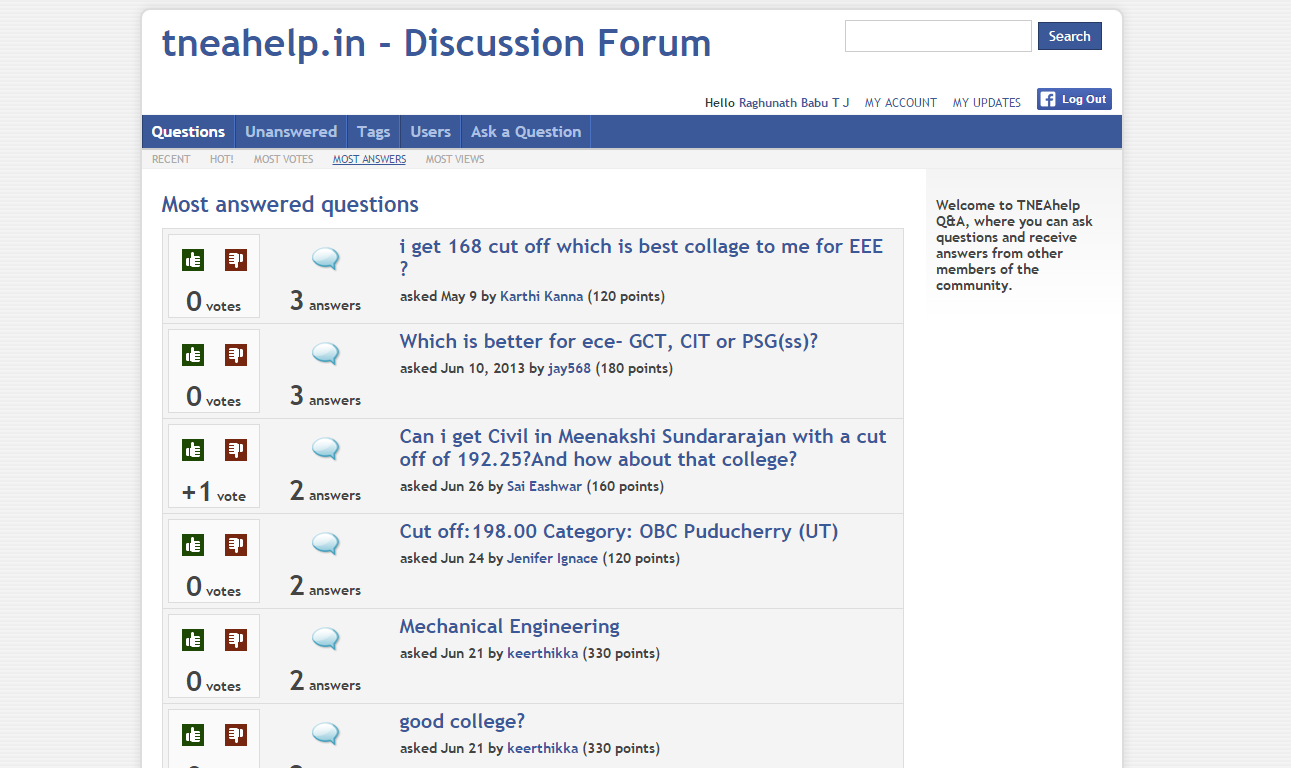
Task: View Karthi Kanna's user profile
Action: (x=541, y=296)
